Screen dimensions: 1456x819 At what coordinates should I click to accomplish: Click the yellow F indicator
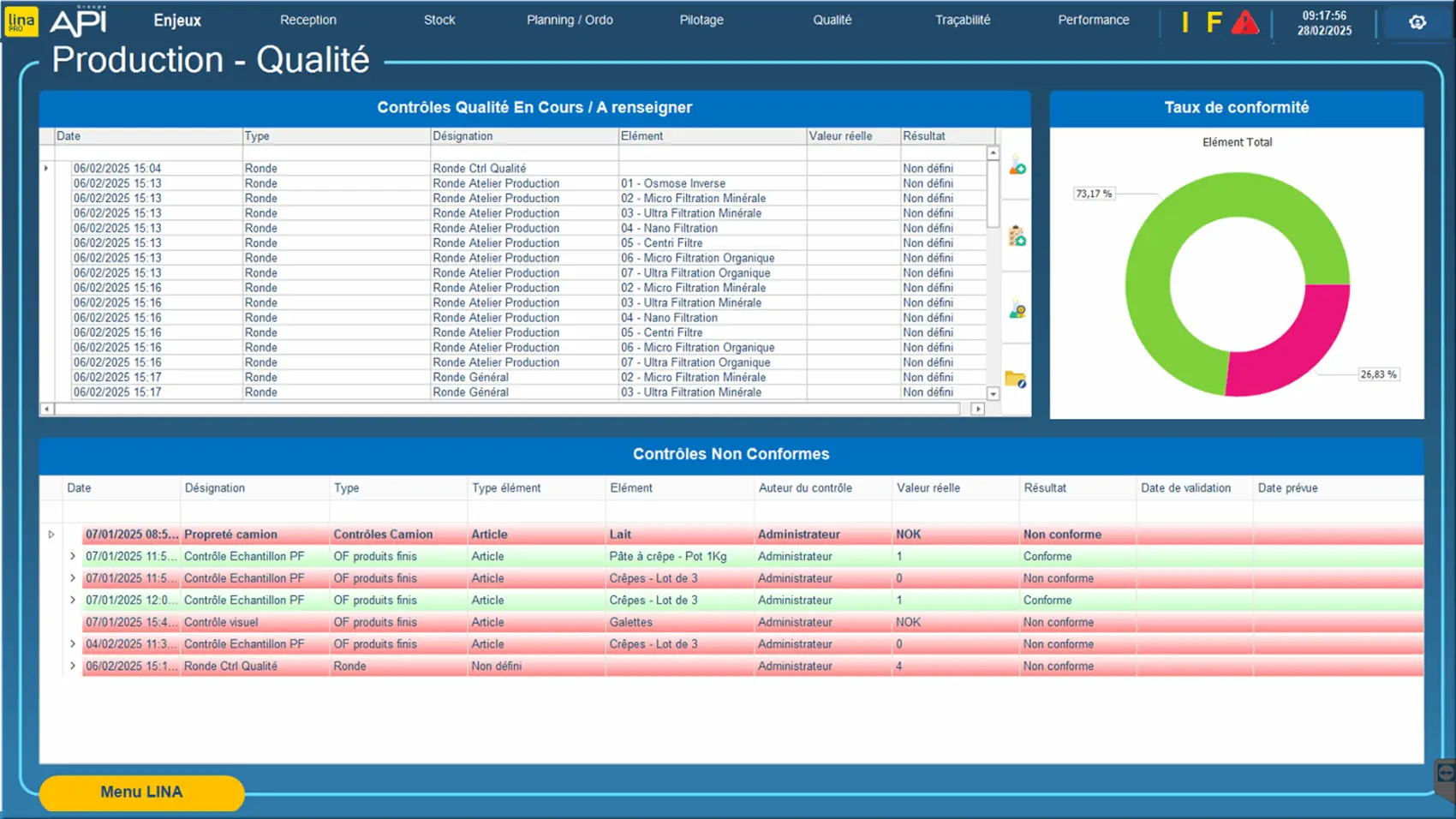tap(1214, 22)
